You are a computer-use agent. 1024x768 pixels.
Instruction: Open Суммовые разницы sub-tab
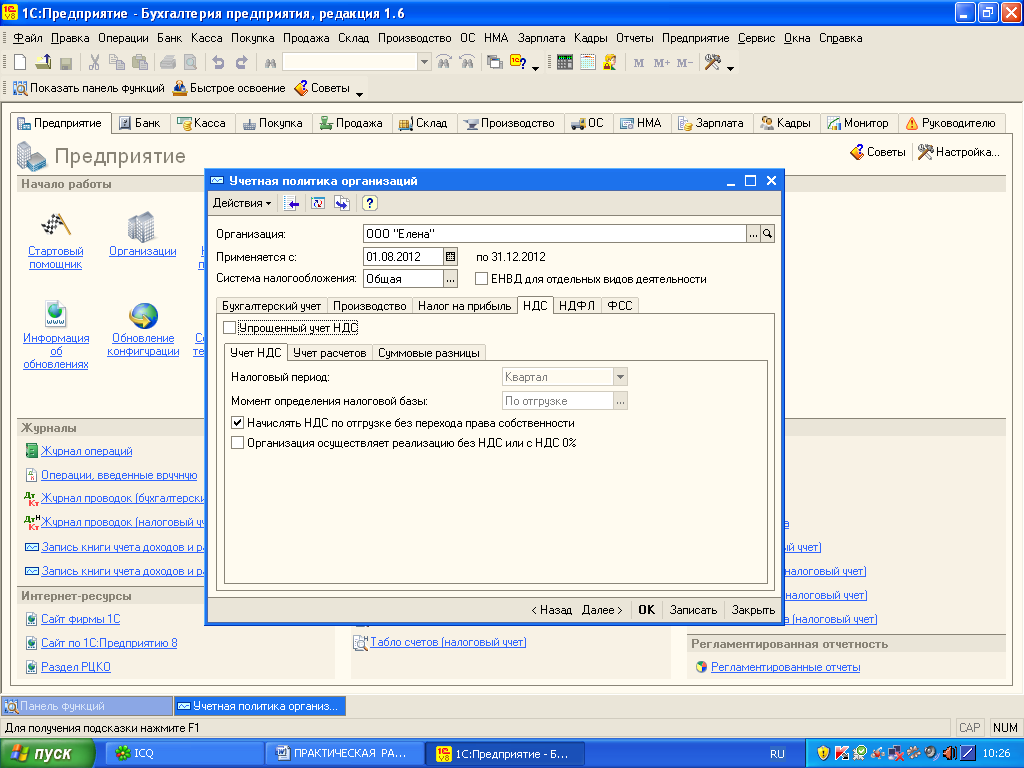click(428, 353)
